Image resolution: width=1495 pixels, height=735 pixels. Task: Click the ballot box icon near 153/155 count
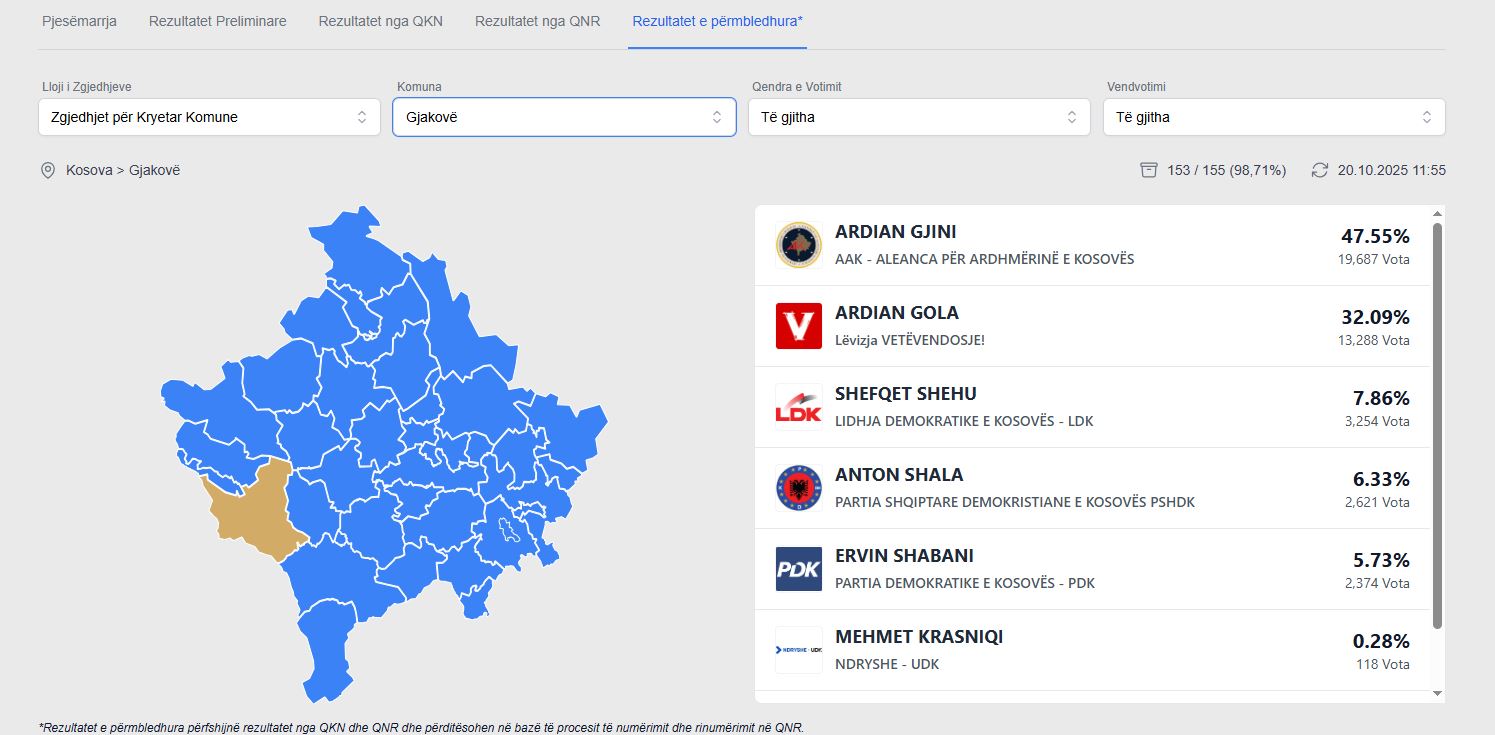pos(1148,170)
